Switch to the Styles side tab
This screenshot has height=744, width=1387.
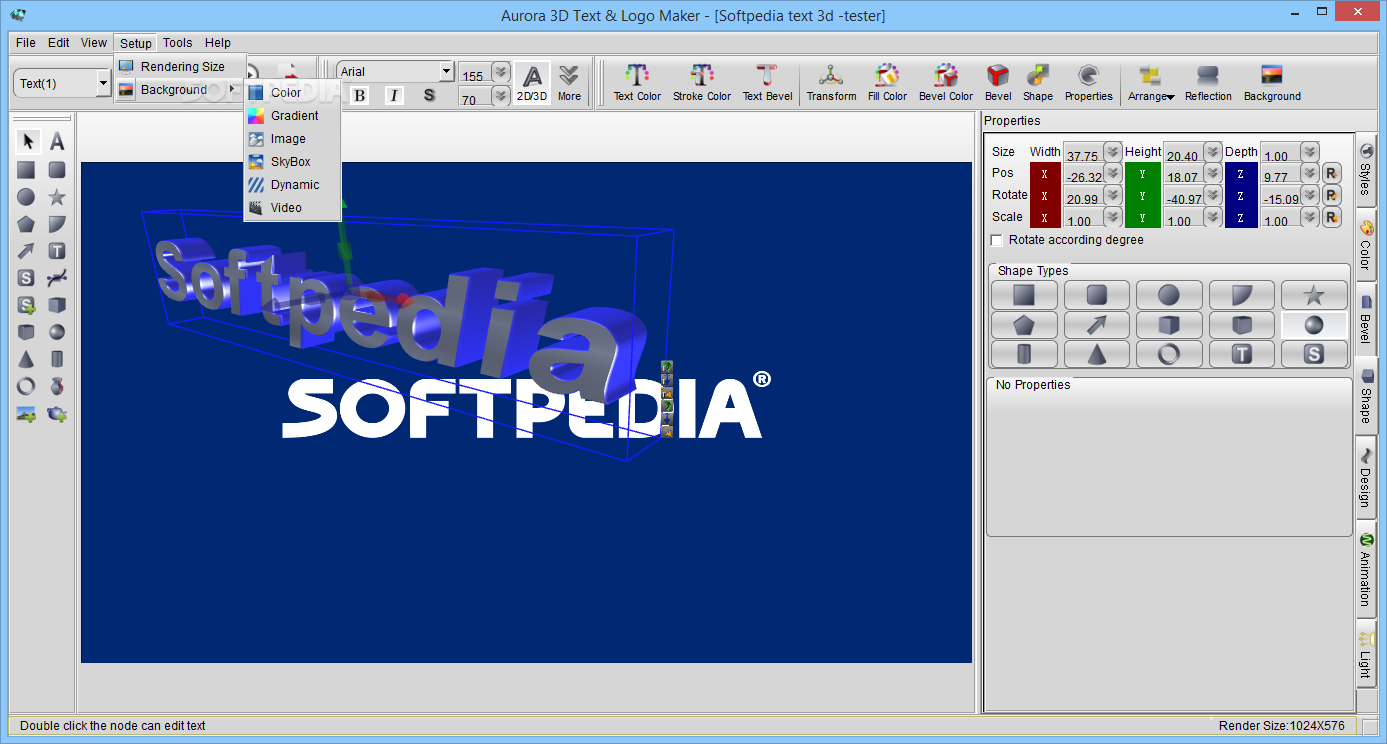tap(1367, 169)
